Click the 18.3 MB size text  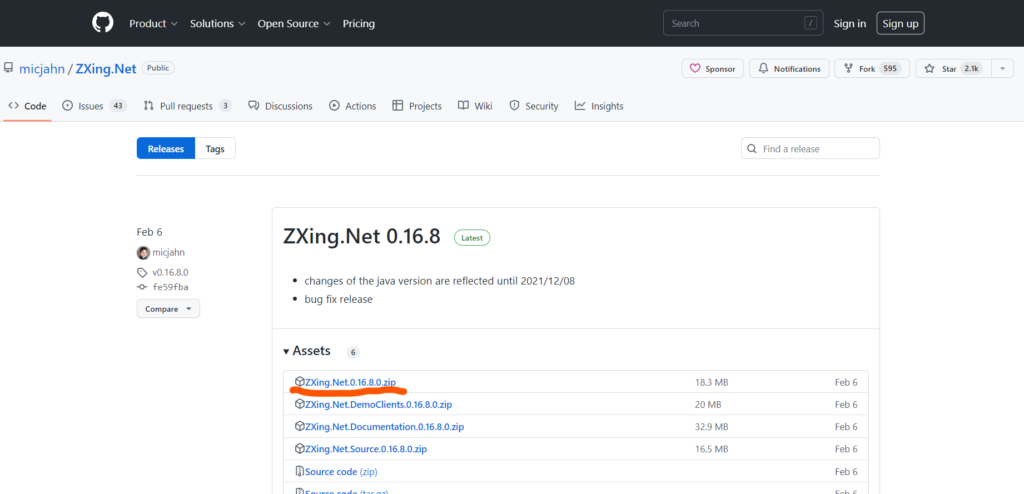point(711,382)
